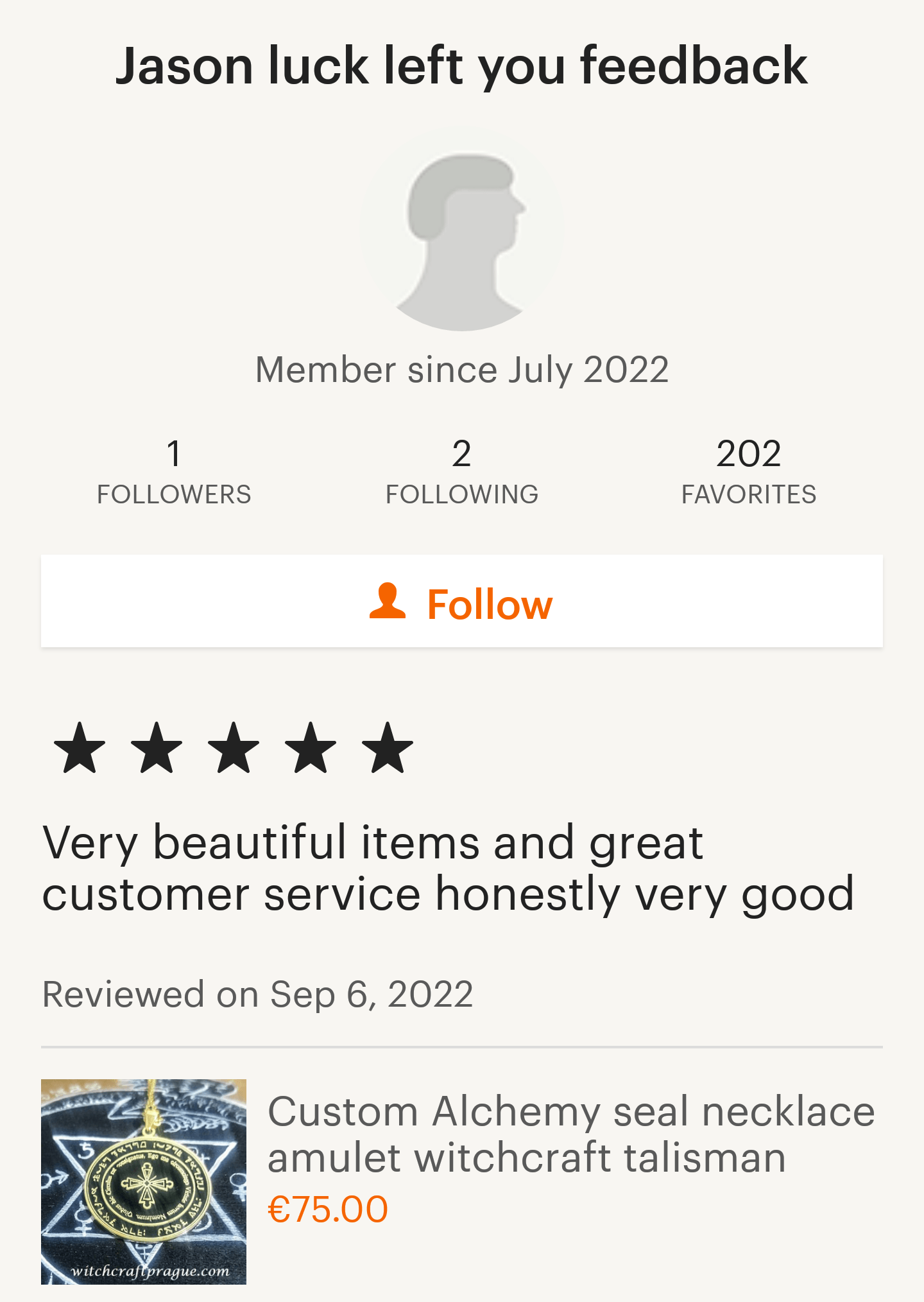Click the follower count number 1
This screenshot has width=924, height=1302.
[x=174, y=453]
